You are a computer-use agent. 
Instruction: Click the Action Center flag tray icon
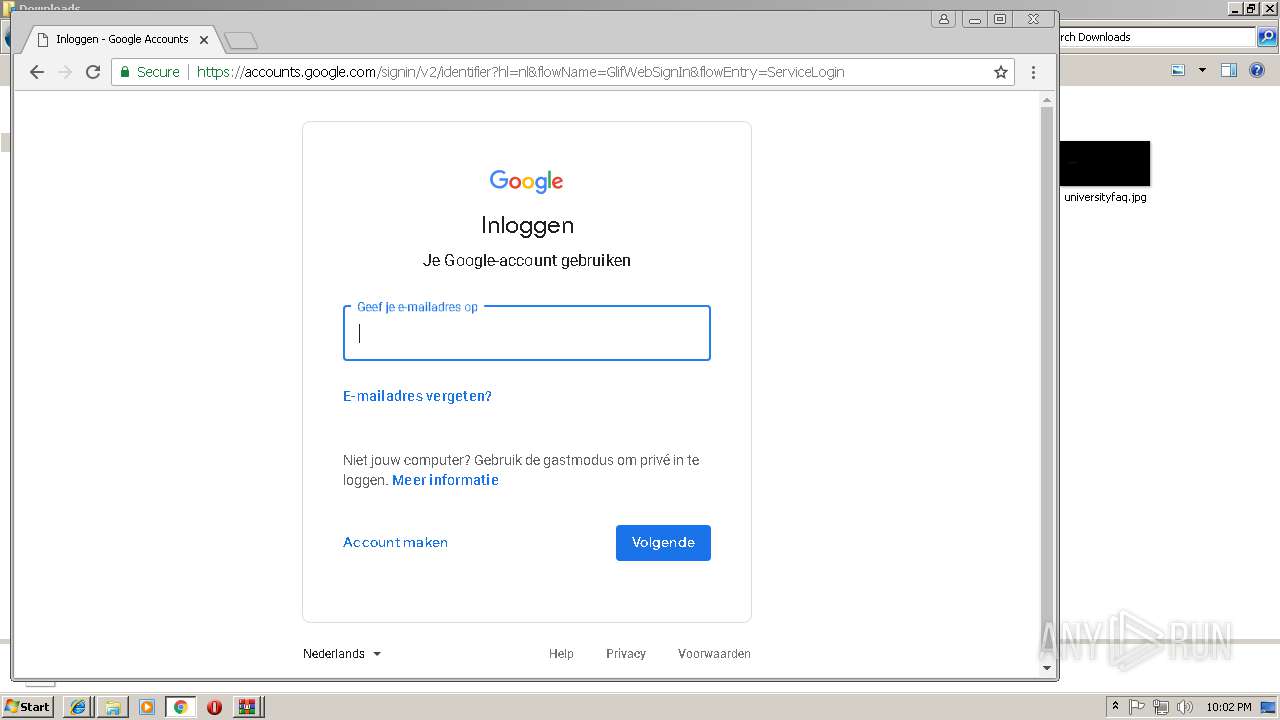pos(1137,707)
